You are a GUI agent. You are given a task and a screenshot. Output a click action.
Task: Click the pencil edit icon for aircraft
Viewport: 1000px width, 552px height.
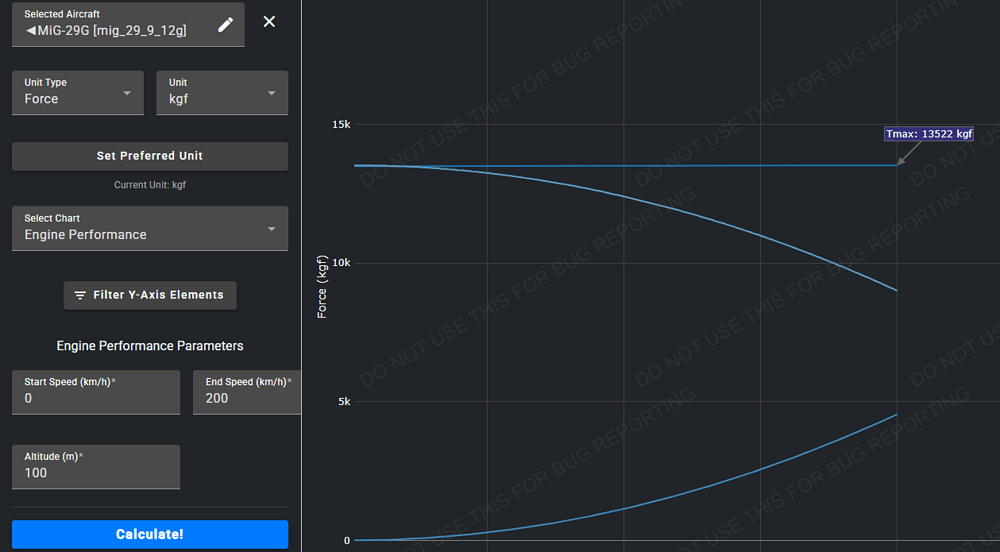(x=226, y=24)
